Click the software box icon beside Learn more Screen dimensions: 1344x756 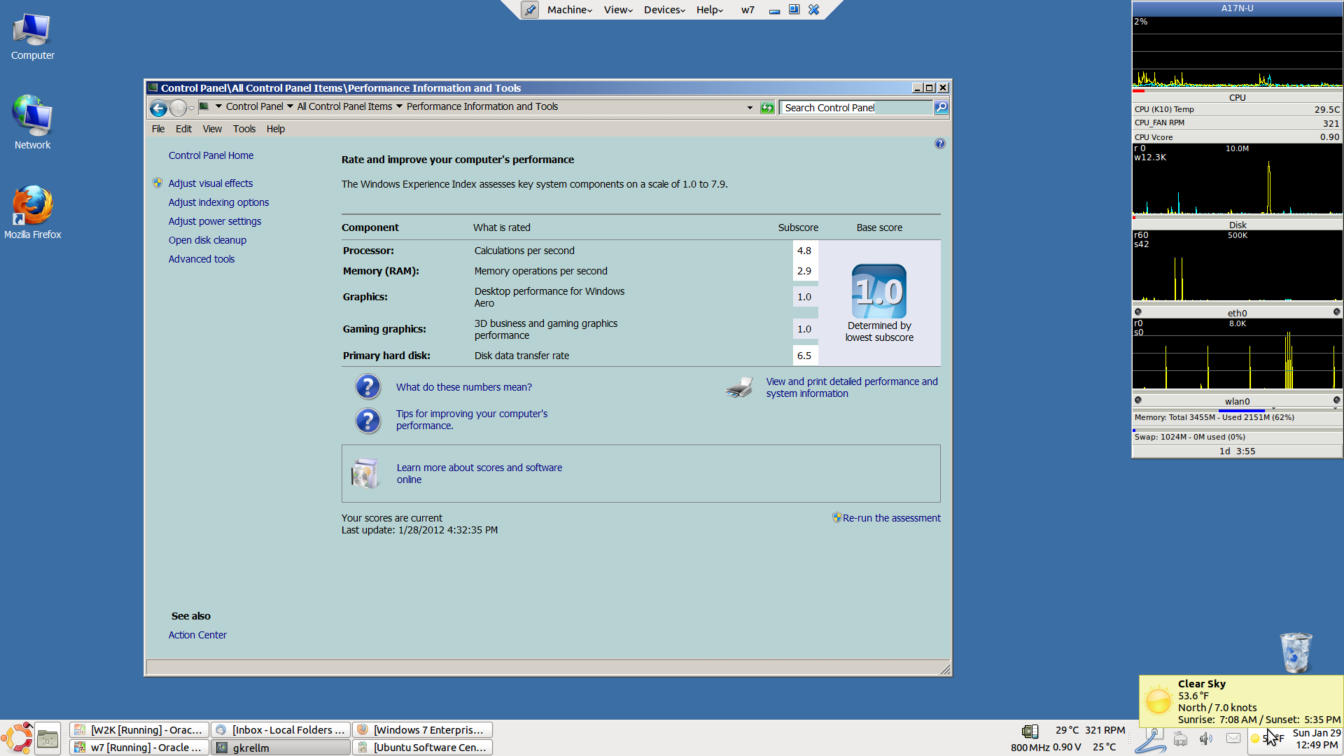[x=365, y=473]
